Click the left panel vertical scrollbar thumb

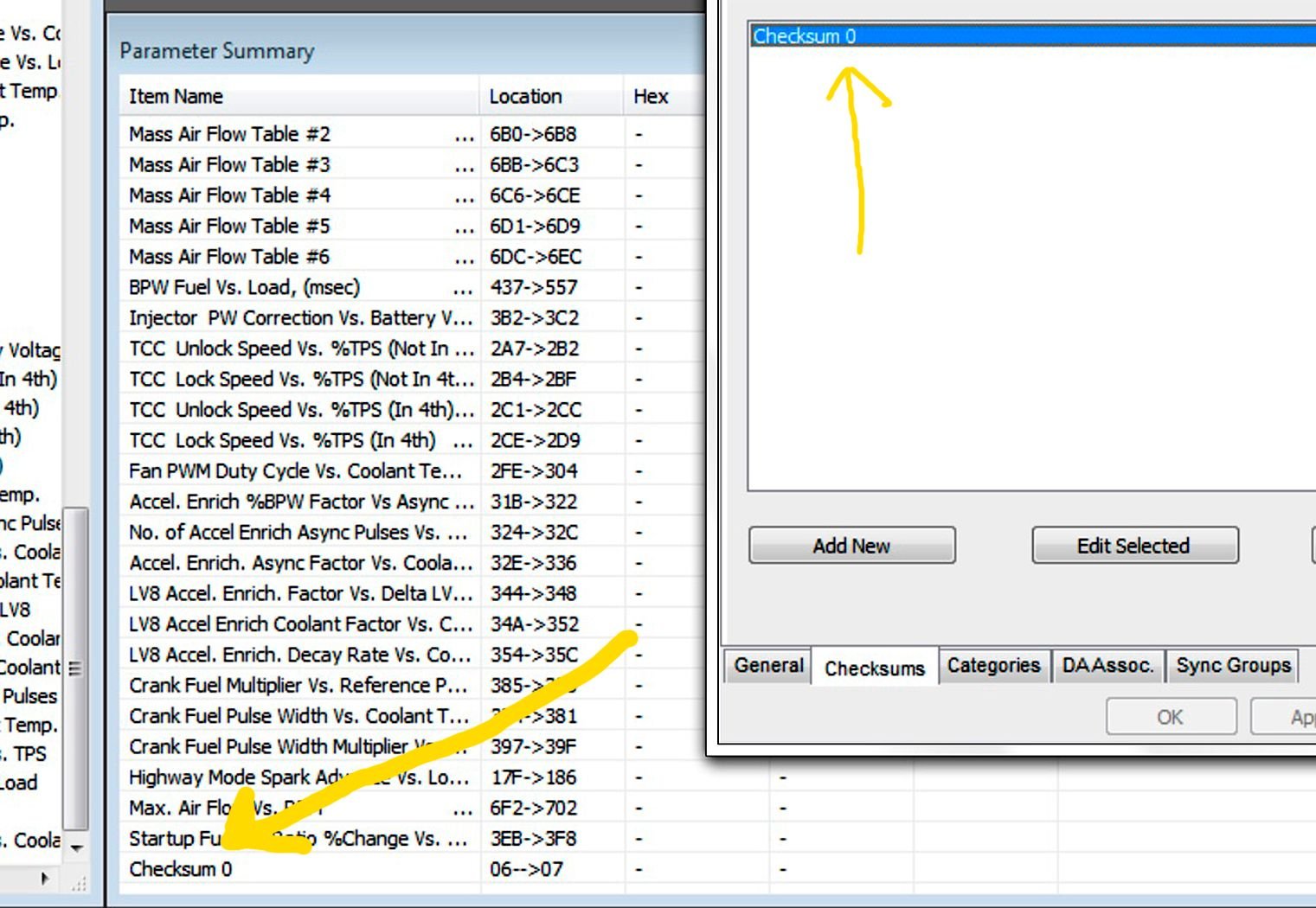pyautogui.click(x=76, y=668)
